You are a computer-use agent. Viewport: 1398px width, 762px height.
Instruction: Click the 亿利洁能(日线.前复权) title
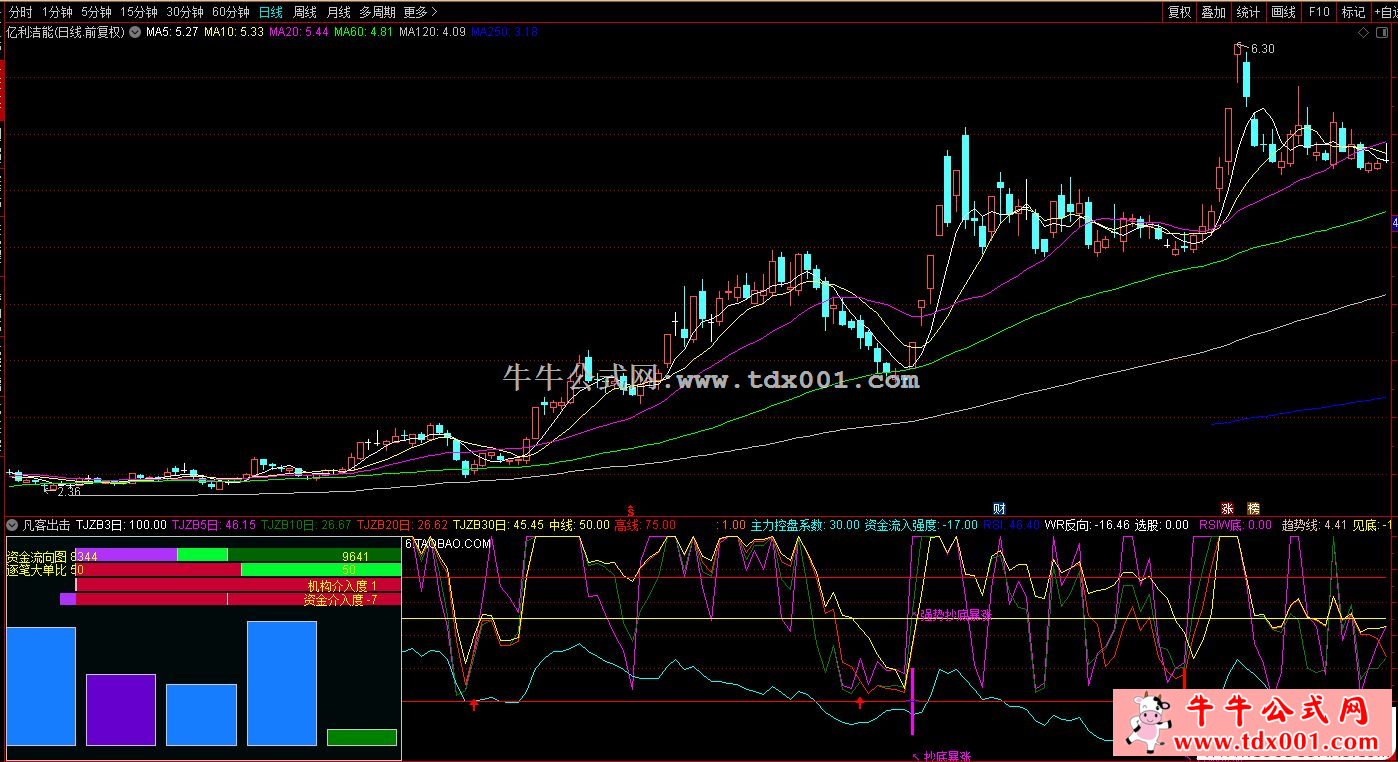65,32
